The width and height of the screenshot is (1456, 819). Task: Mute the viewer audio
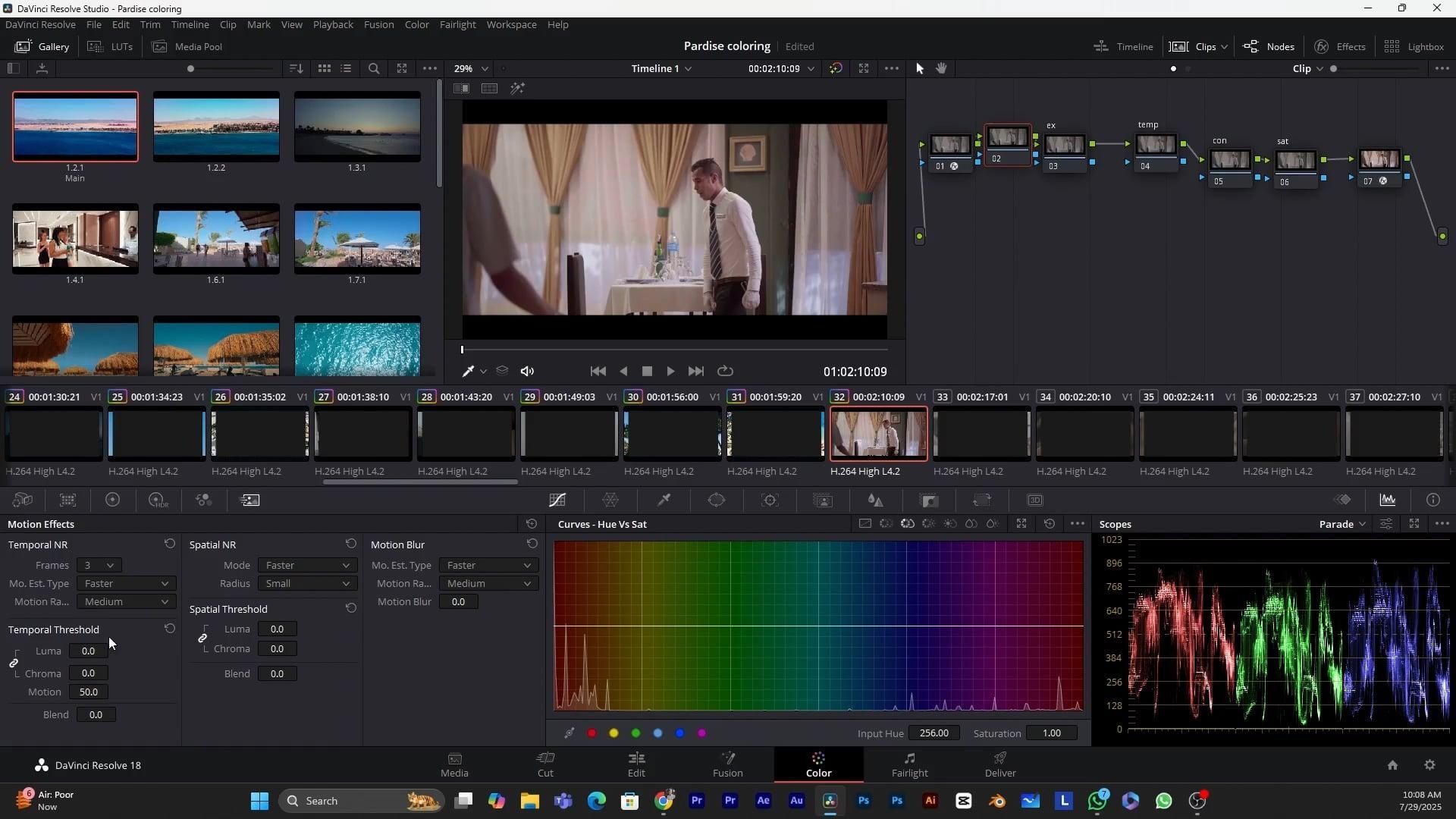(x=527, y=372)
